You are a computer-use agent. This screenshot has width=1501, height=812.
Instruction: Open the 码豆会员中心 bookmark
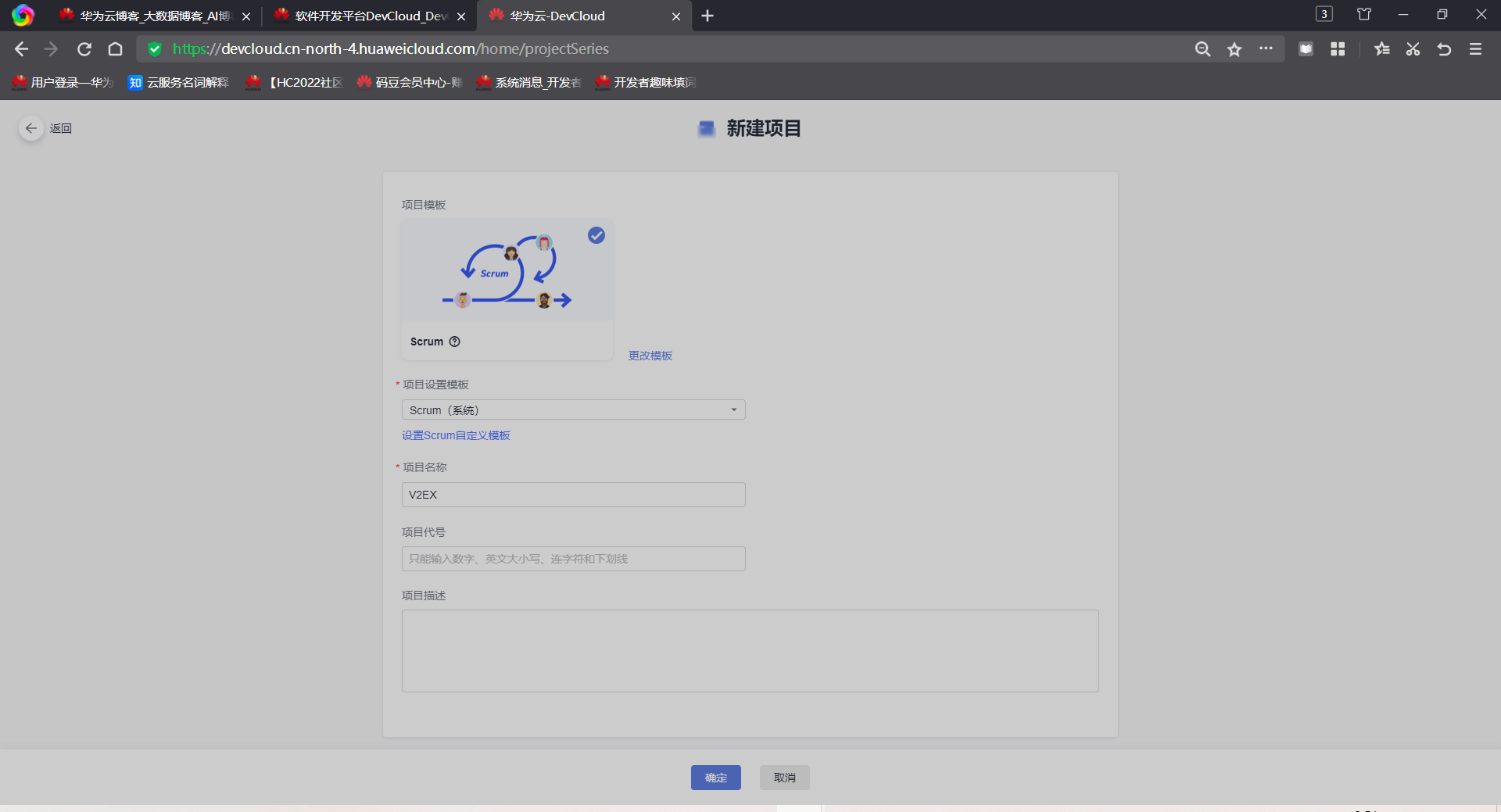coord(410,82)
